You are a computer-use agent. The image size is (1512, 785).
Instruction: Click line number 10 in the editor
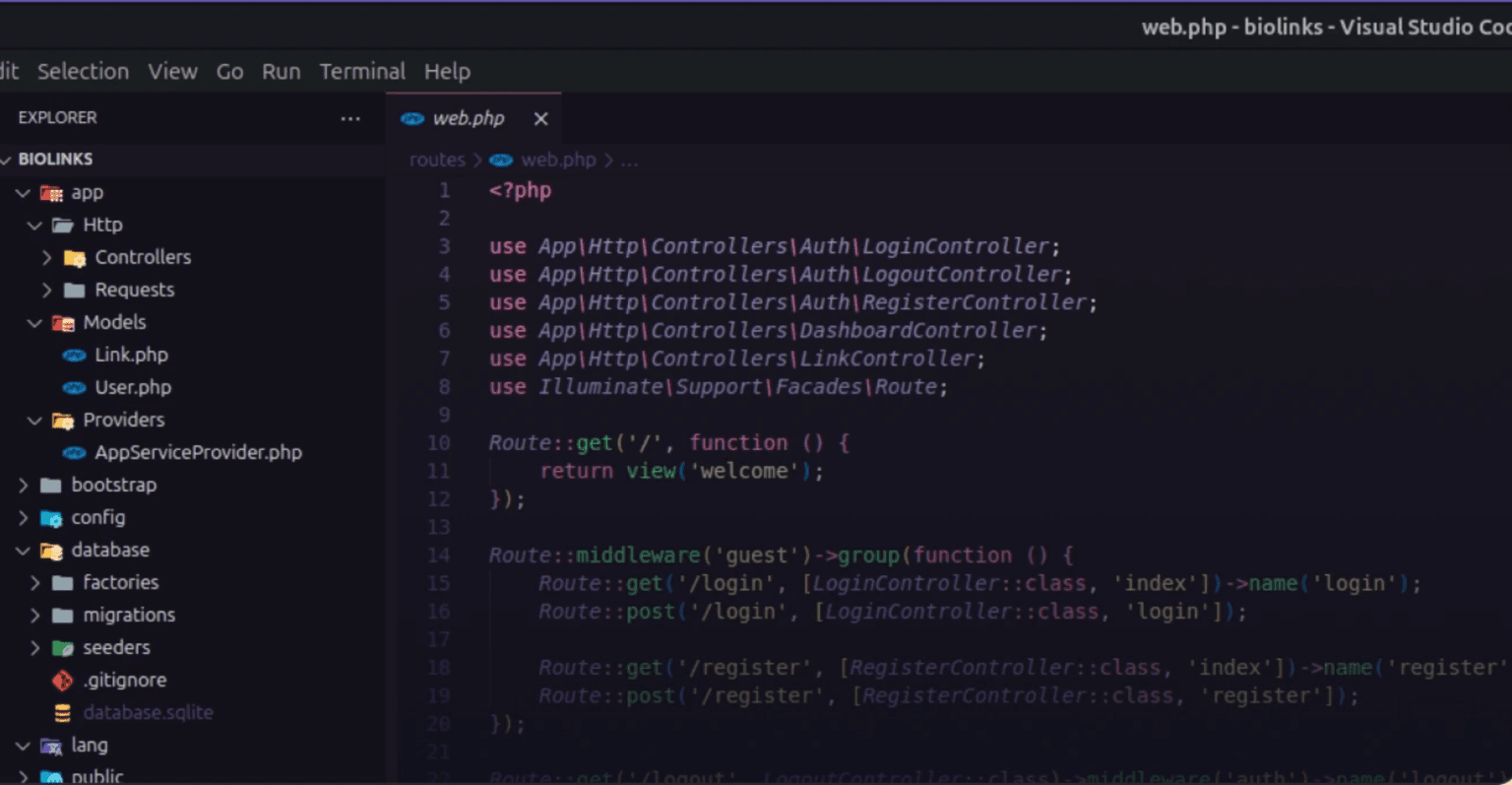pos(438,442)
